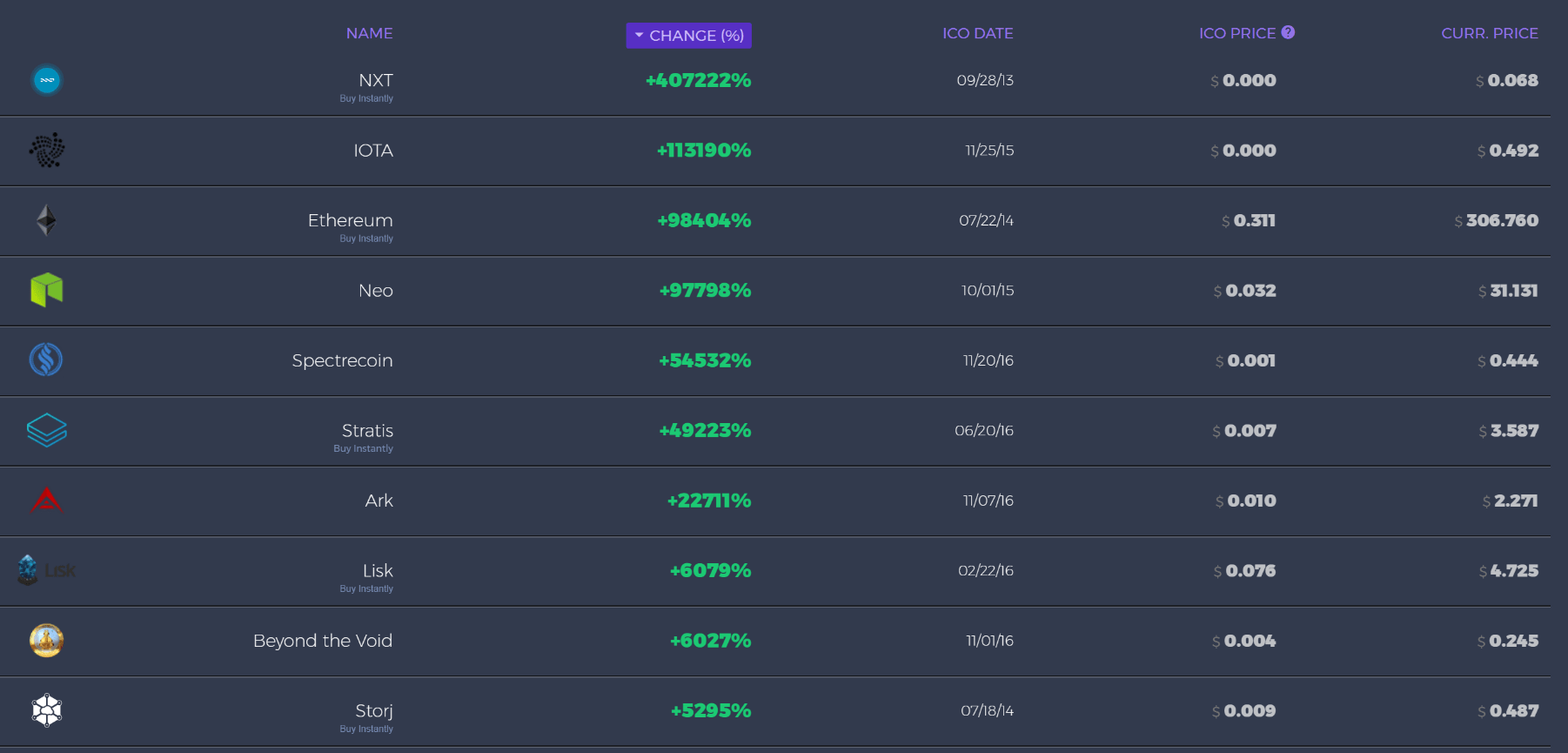This screenshot has height=753, width=1568.
Task: Click Buy Instantly under Stratis
Action: click(364, 448)
